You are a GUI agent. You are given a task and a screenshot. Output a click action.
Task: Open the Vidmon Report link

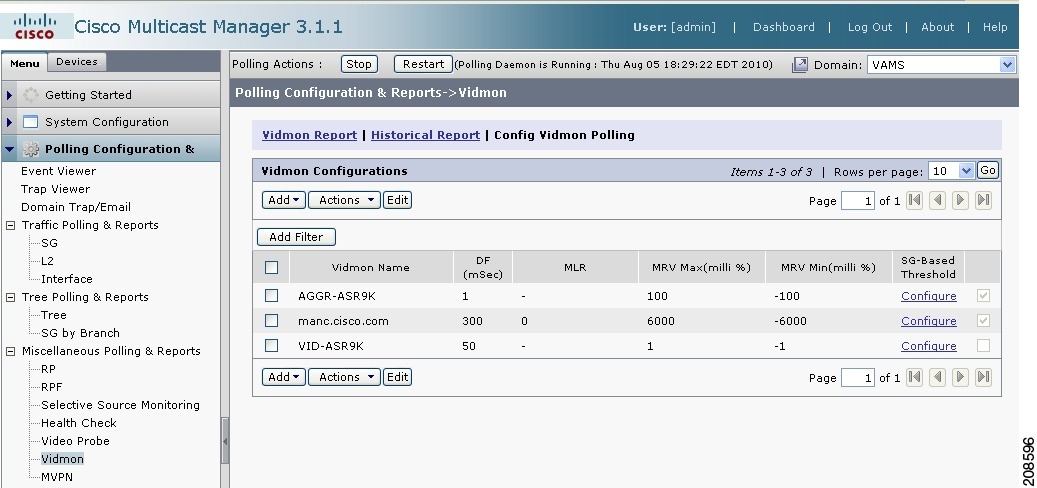click(310, 135)
